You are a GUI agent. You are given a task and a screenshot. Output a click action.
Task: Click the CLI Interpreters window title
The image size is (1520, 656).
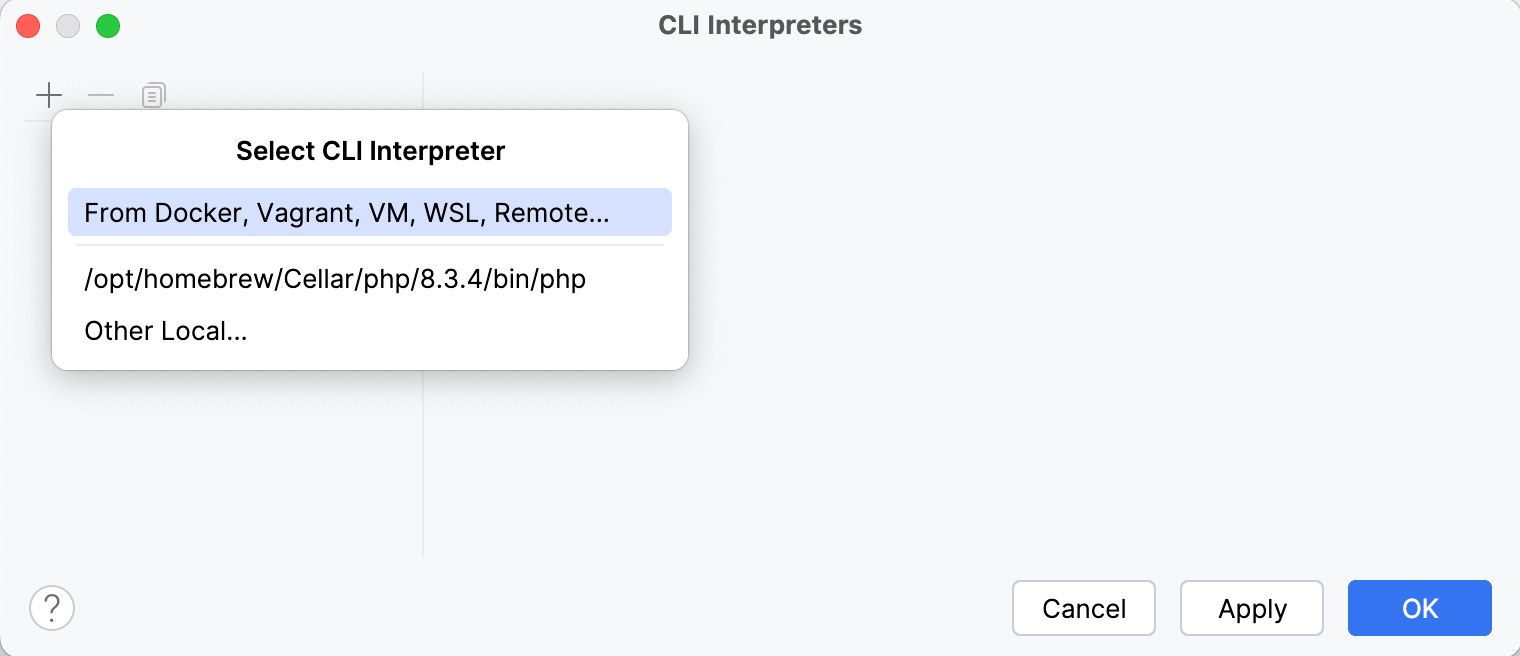click(x=760, y=25)
